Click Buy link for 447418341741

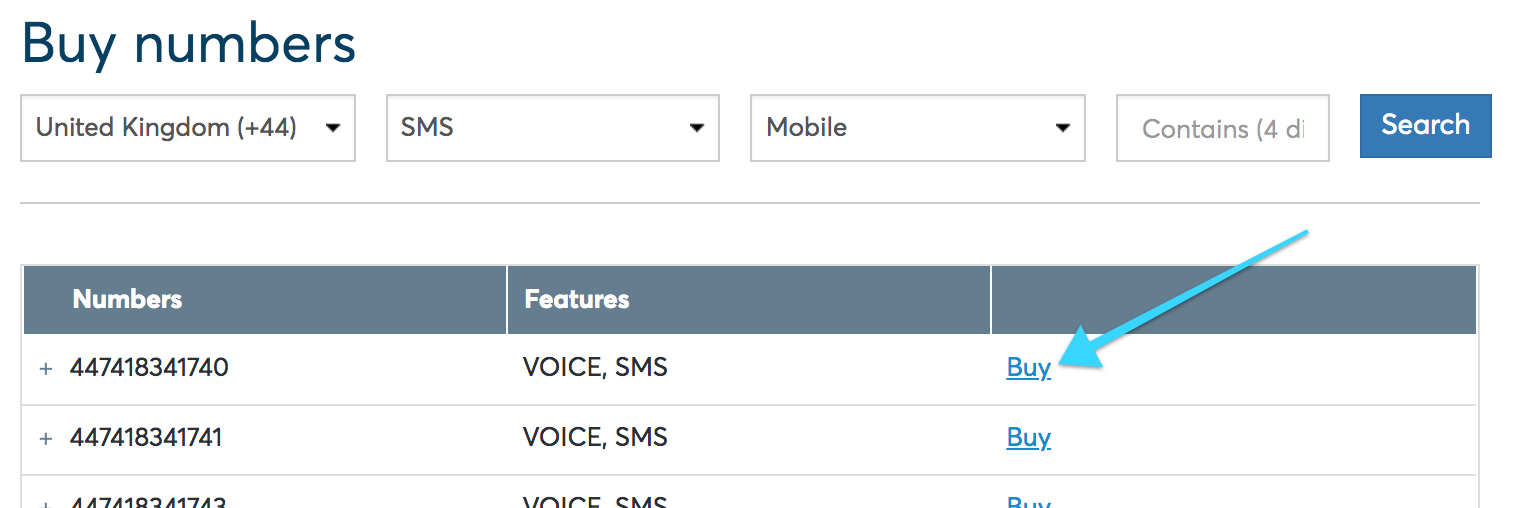tap(1028, 438)
